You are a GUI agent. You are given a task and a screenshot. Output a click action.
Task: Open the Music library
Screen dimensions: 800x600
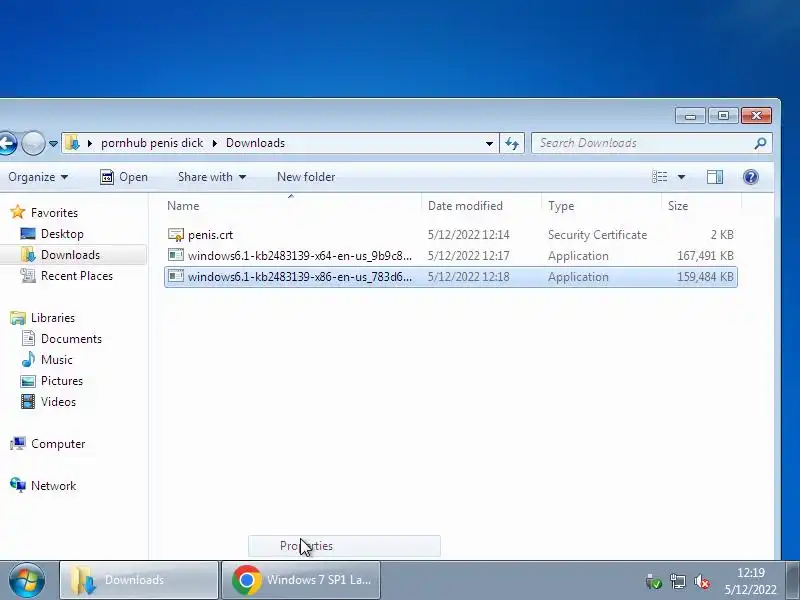(56, 360)
